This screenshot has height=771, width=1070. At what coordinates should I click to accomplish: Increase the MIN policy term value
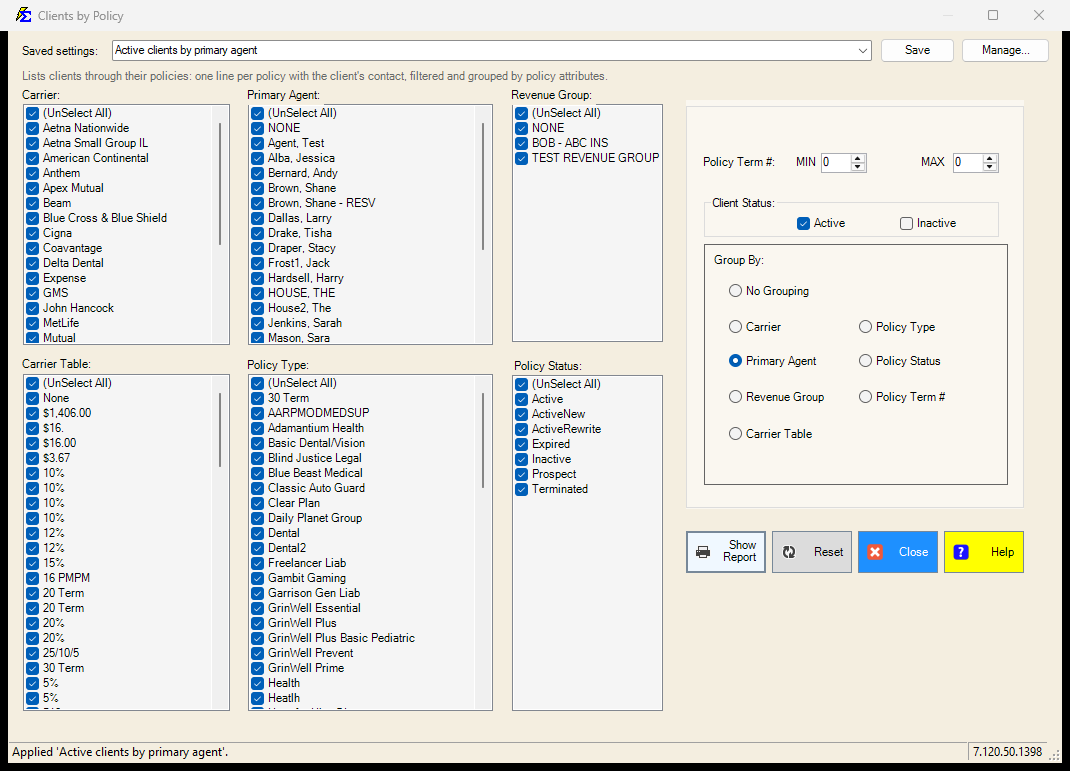pyautogui.click(x=858, y=158)
